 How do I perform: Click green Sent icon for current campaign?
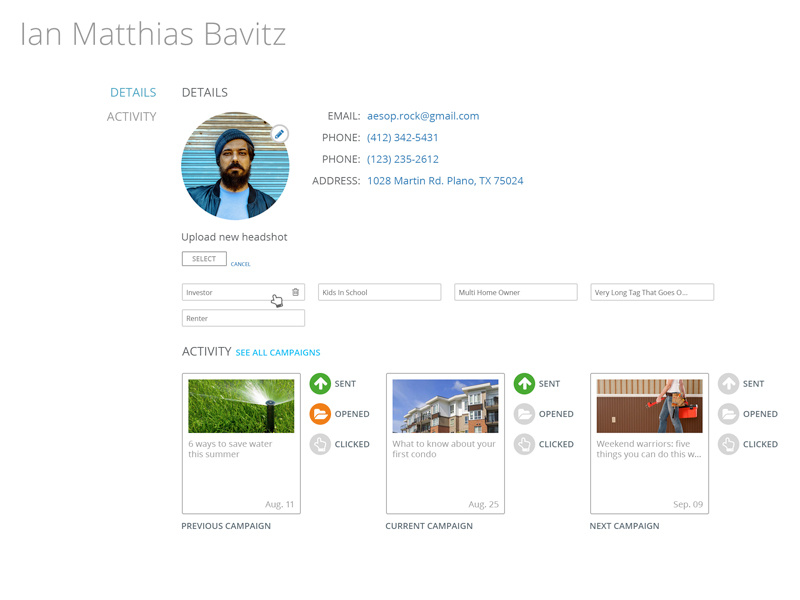(524, 384)
